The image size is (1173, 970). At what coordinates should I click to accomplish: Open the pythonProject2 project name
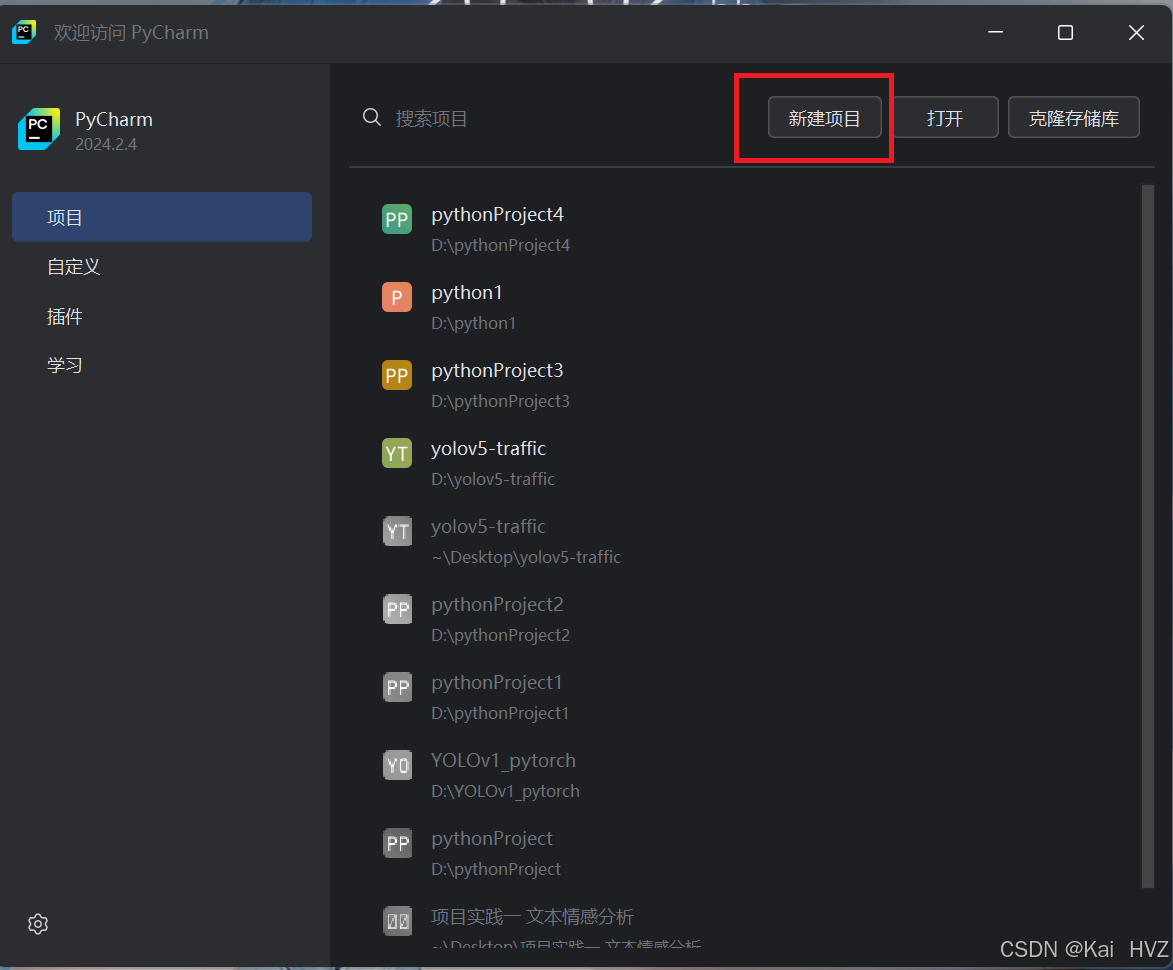497,604
